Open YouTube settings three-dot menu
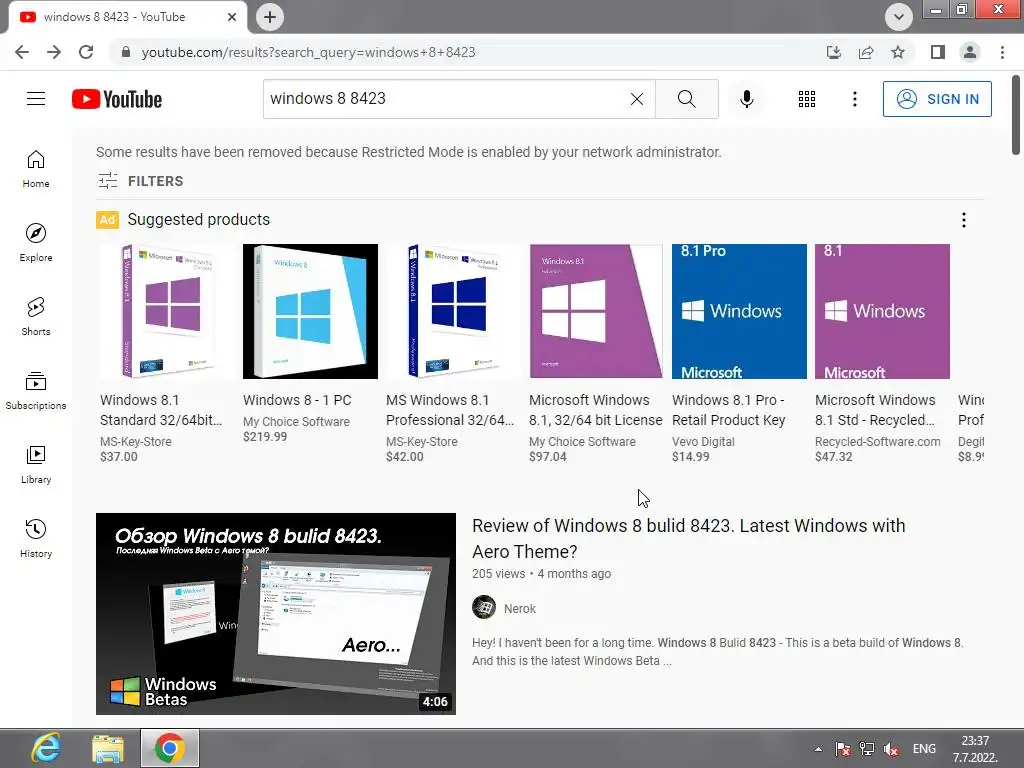Screen dimensions: 1024x768 (854, 99)
